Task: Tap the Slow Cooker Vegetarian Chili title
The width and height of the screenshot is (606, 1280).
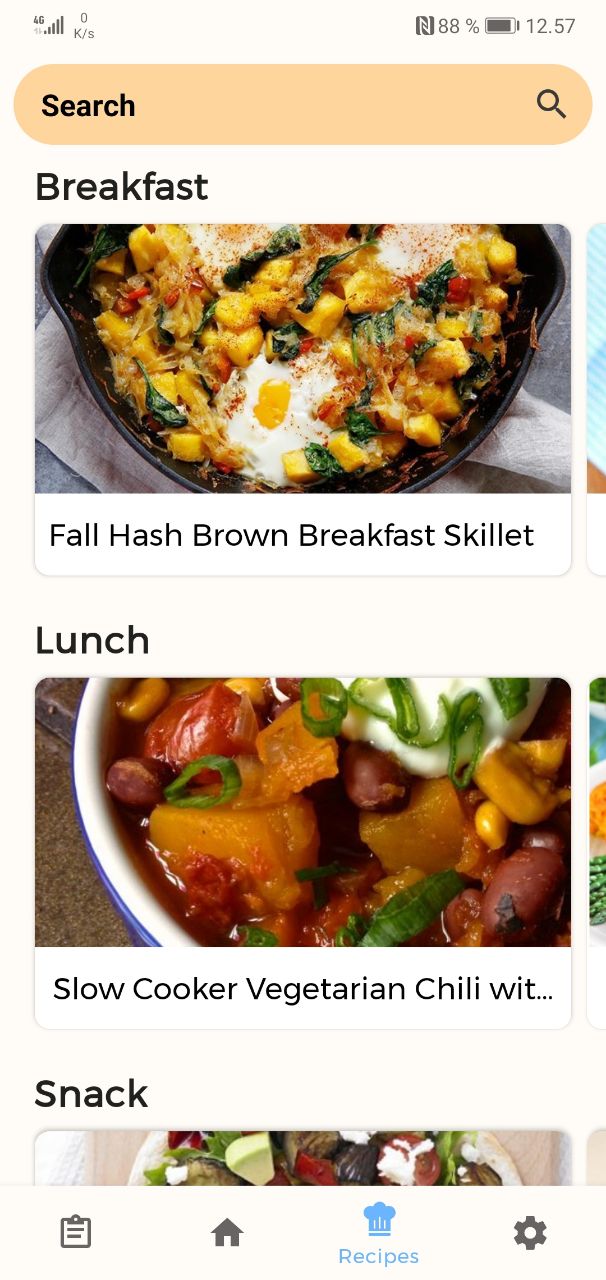Action: (303, 989)
